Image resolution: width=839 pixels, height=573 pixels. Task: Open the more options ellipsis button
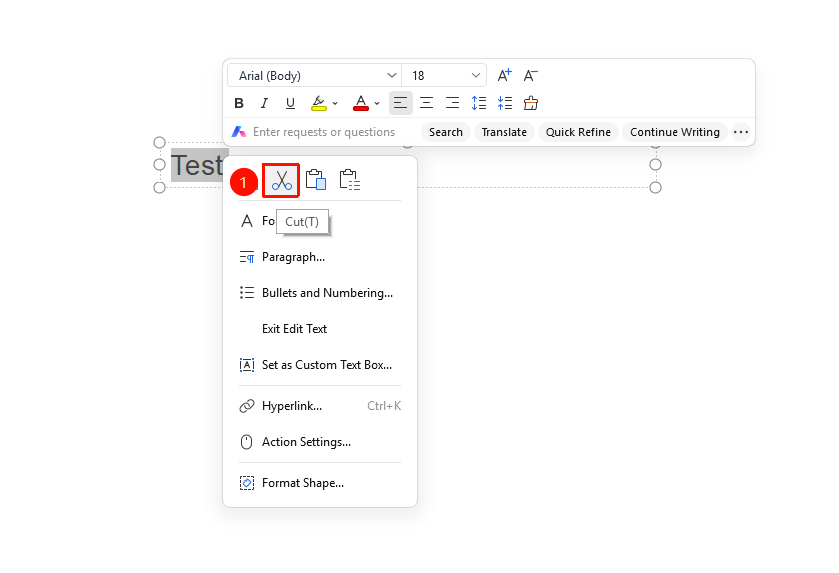(741, 132)
